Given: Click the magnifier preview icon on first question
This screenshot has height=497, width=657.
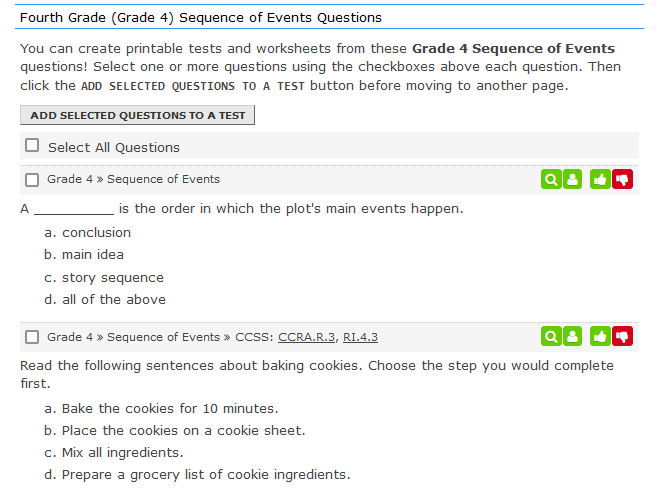Looking at the screenshot, I should coord(551,179).
